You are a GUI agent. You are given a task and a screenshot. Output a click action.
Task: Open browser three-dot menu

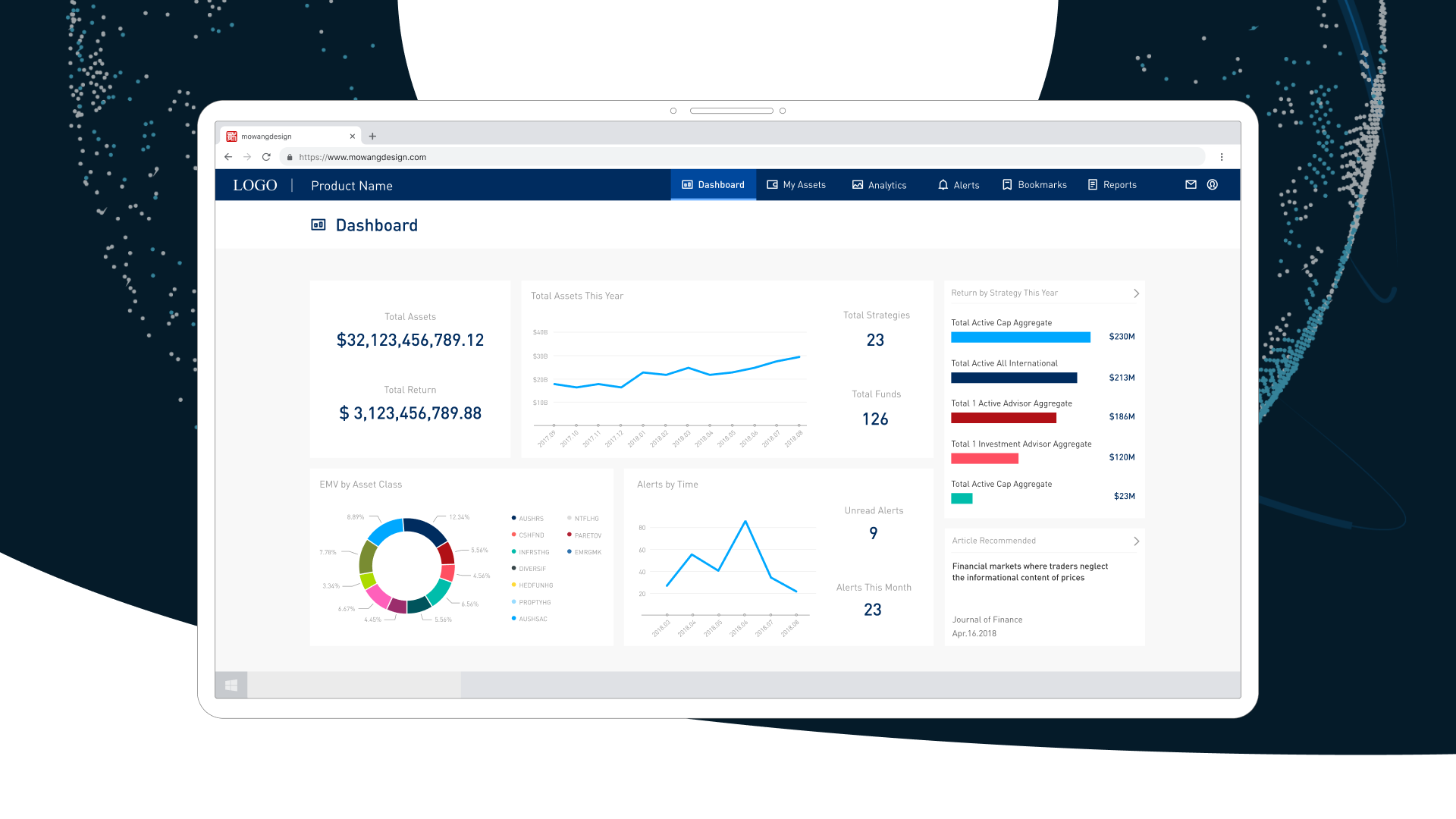pyautogui.click(x=1222, y=157)
